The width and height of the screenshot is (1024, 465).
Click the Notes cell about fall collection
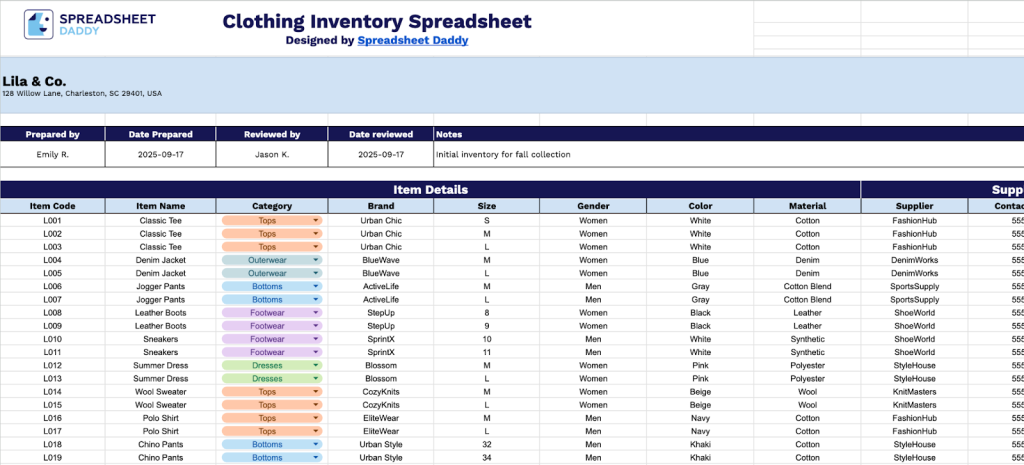click(x=729, y=155)
